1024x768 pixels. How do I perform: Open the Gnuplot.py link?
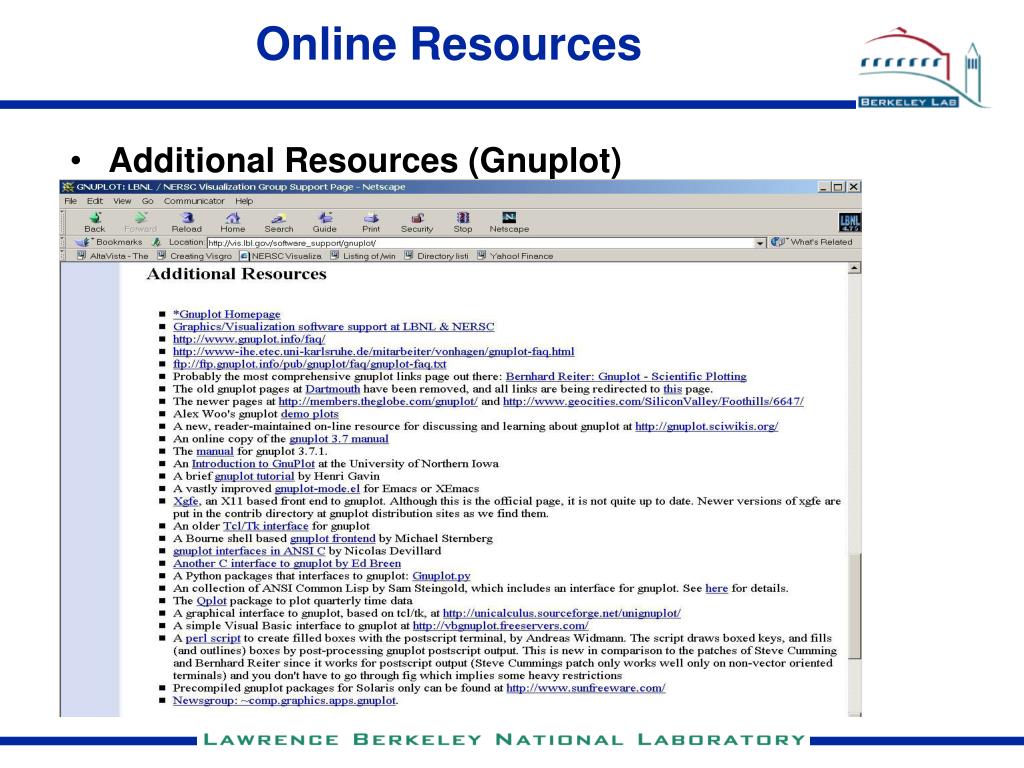tap(441, 576)
